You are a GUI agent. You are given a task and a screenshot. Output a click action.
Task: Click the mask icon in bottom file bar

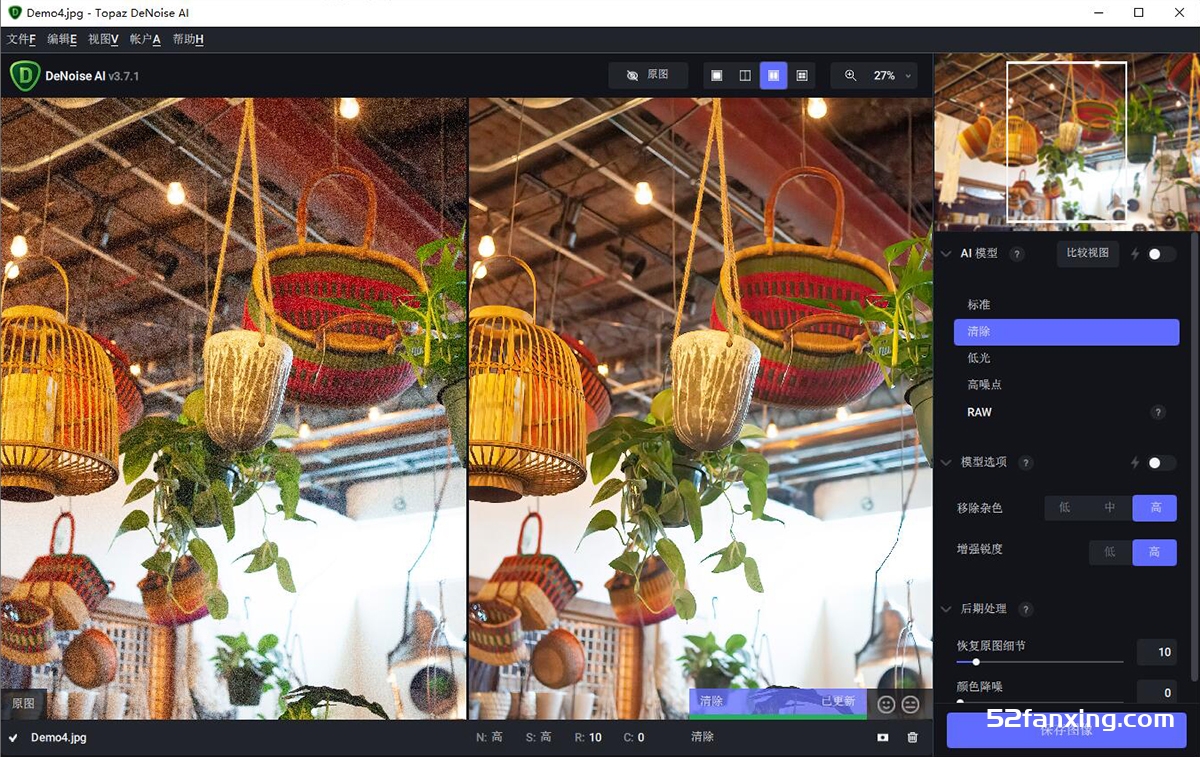click(x=883, y=737)
